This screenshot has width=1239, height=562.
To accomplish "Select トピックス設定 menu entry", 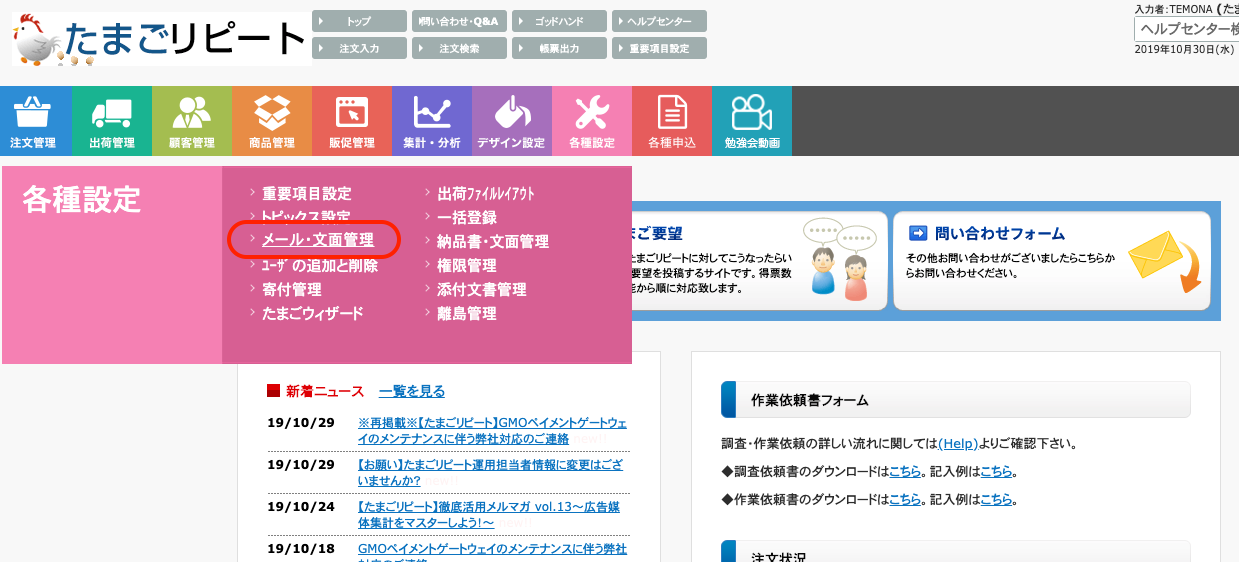I will pyautogui.click(x=306, y=217).
